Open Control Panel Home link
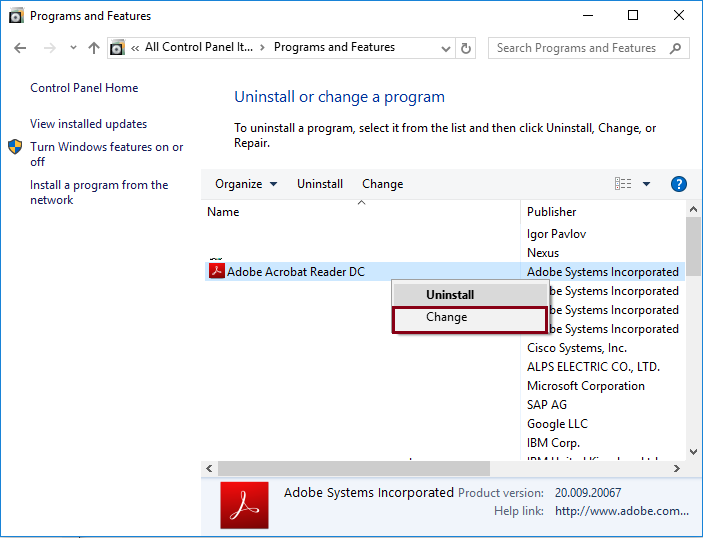 pos(84,88)
